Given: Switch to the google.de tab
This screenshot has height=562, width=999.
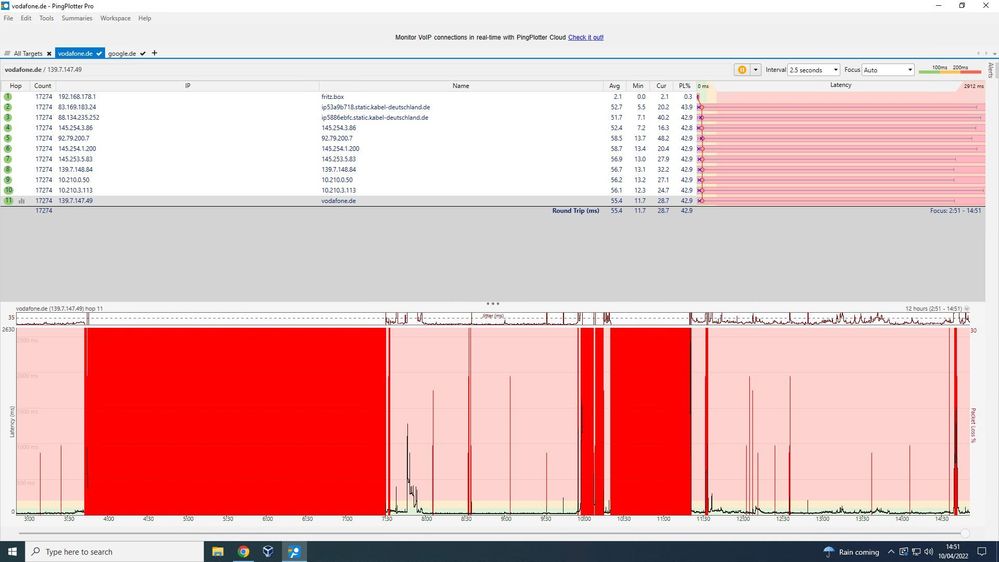Looking at the screenshot, I should (122, 54).
